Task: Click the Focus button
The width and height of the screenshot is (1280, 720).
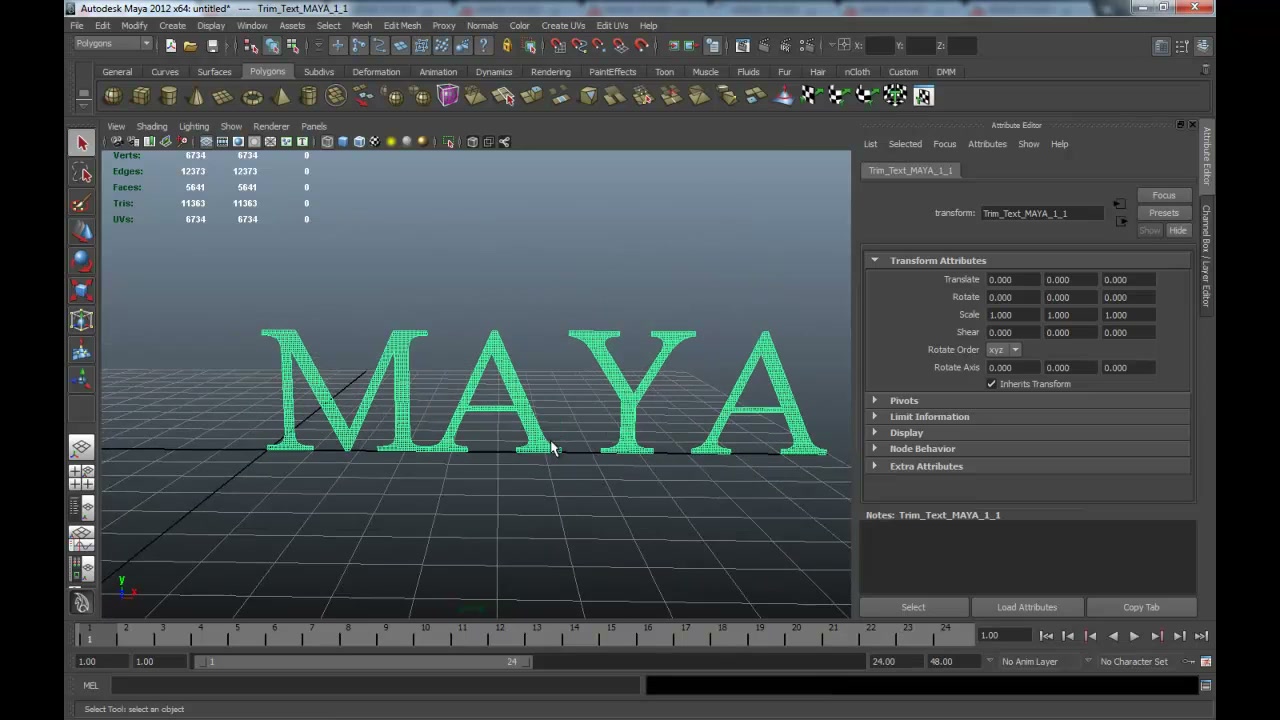Action: (x=1164, y=196)
